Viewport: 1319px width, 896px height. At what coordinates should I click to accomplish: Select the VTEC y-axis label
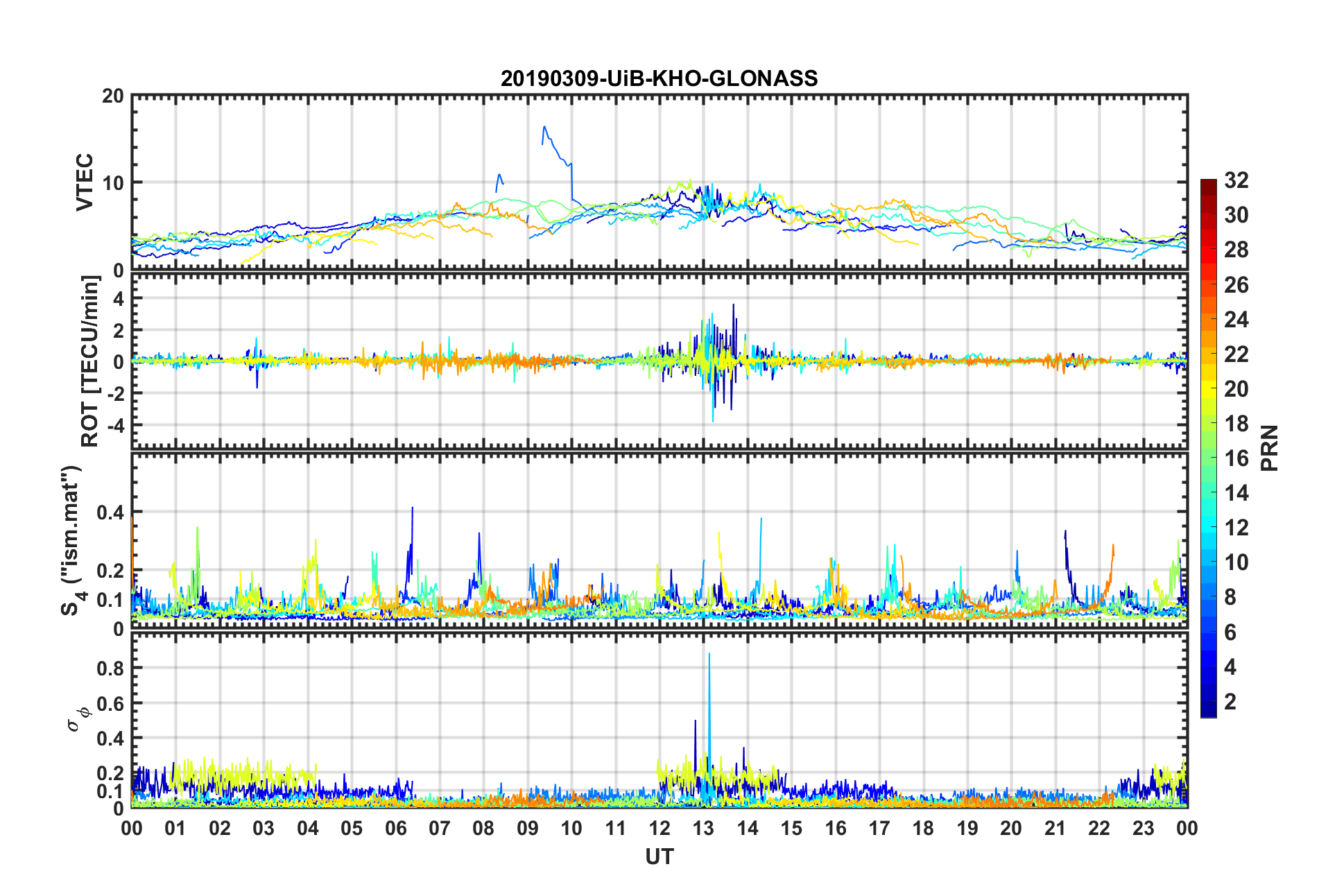point(85,182)
